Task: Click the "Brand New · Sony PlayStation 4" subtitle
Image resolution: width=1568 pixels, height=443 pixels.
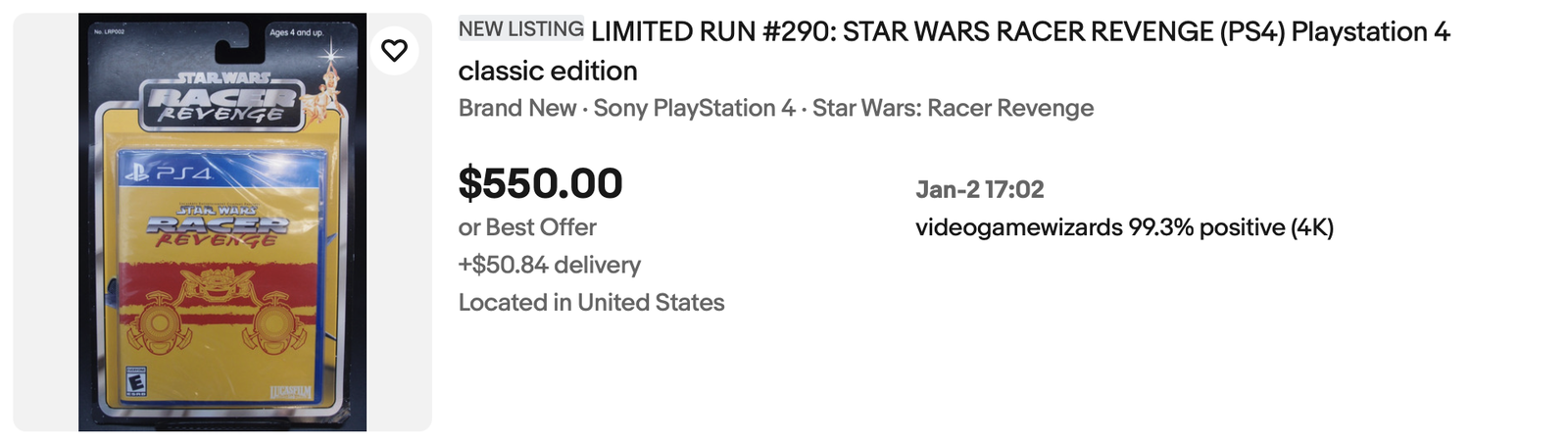Action: 626,108
